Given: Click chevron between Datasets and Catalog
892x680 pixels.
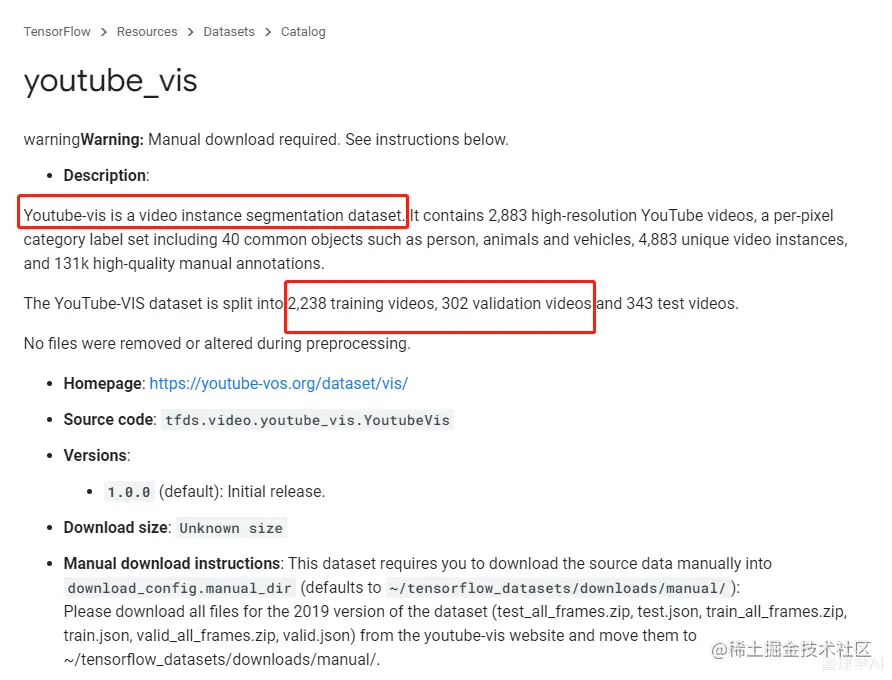Looking at the screenshot, I should 268,32.
